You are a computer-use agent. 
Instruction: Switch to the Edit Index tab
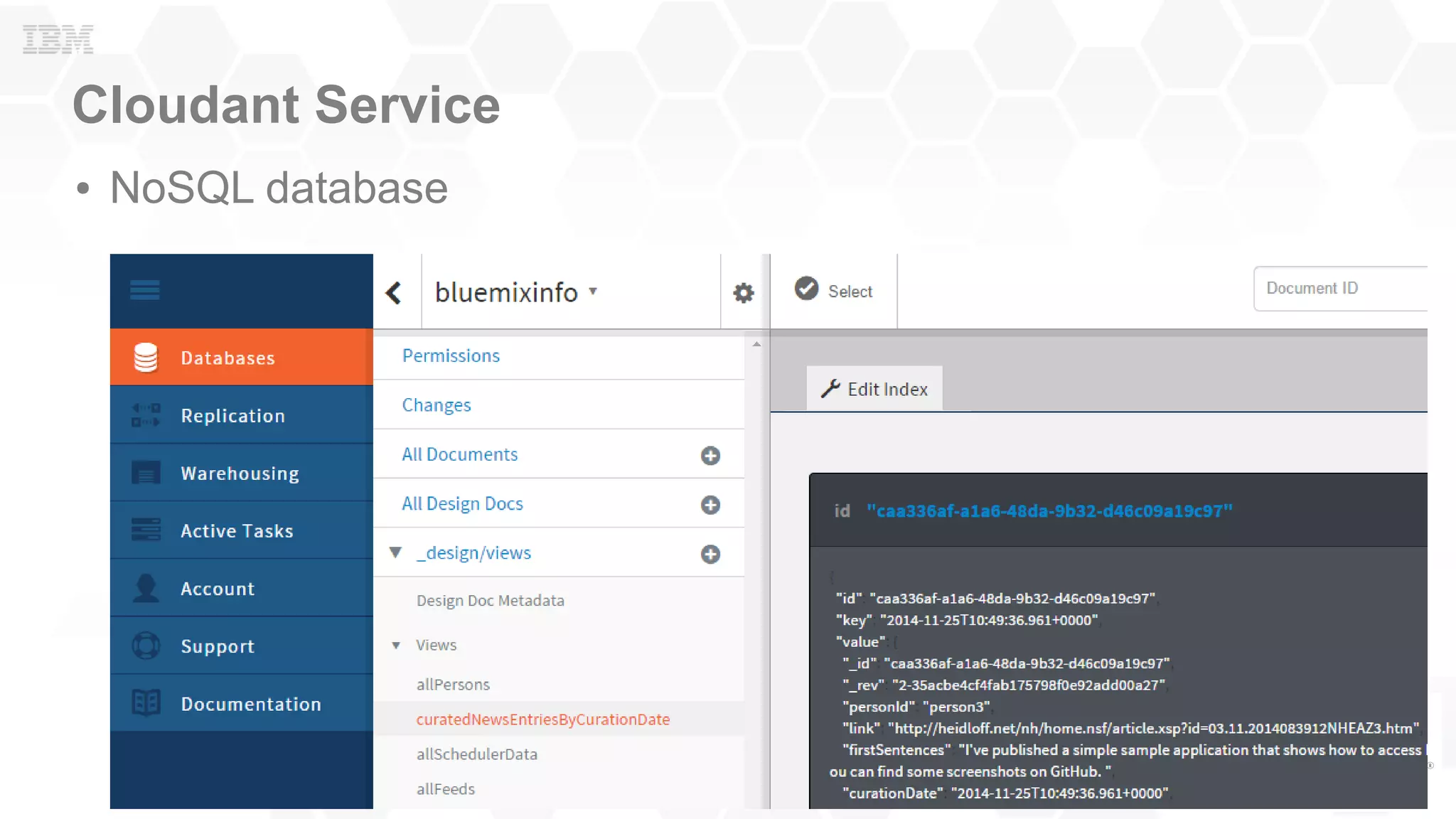click(x=874, y=389)
